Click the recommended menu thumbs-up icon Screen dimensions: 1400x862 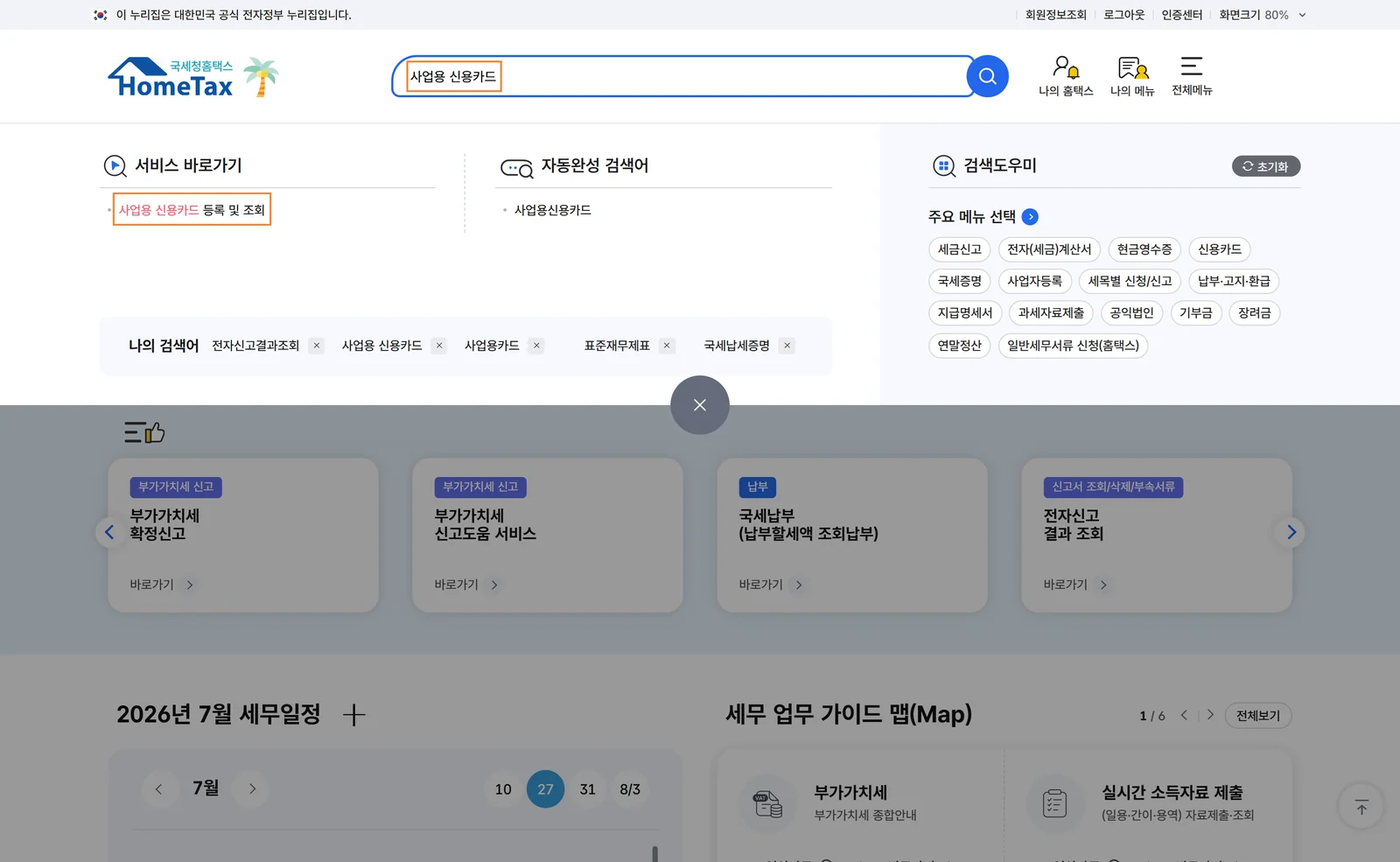coord(144,432)
